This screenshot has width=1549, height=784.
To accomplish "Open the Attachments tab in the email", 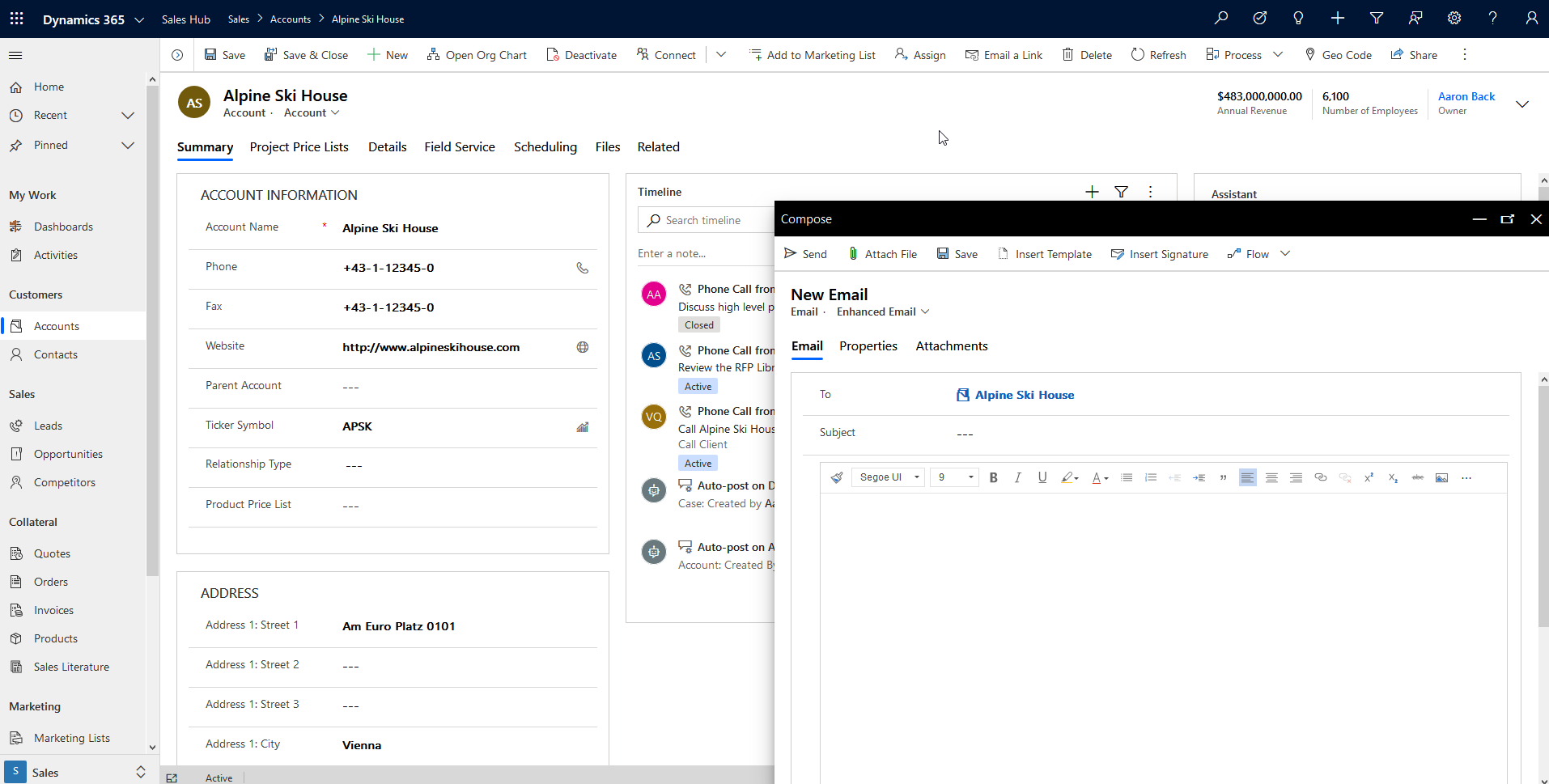I will pyautogui.click(x=951, y=346).
